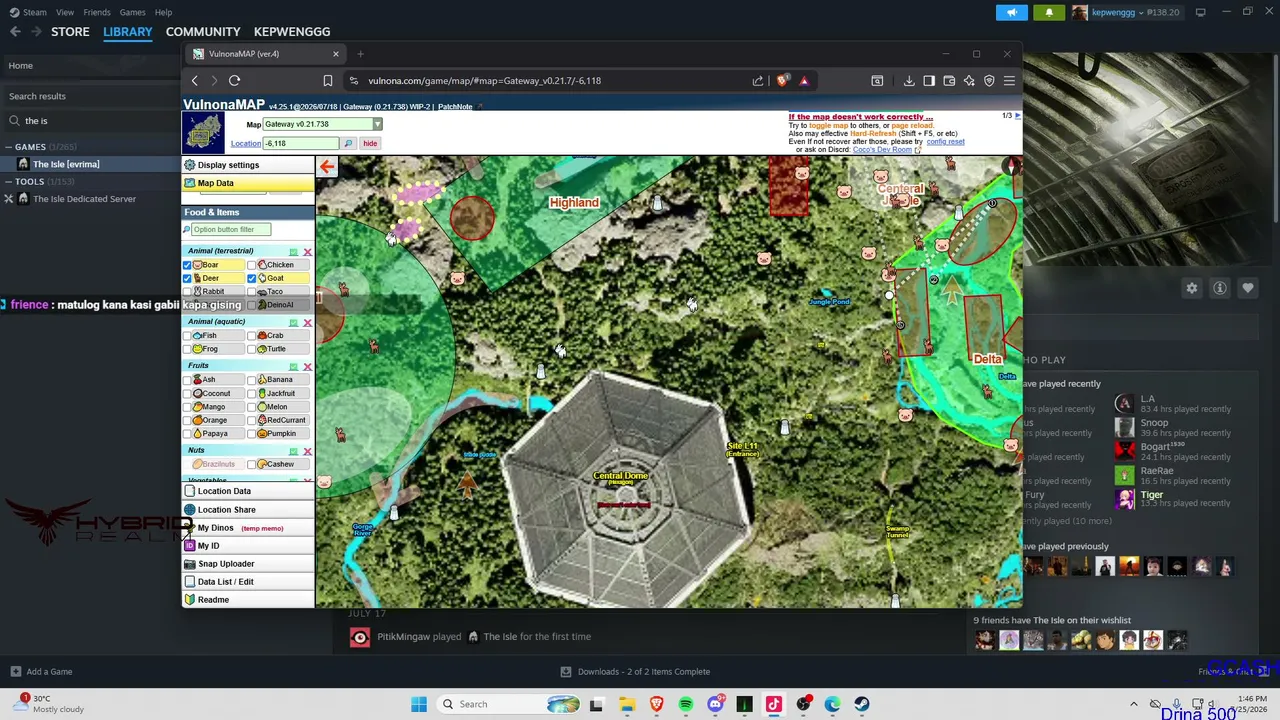
Task: Switch to the COMMUNITY tab in Steam
Action: [x=203, y=32]
